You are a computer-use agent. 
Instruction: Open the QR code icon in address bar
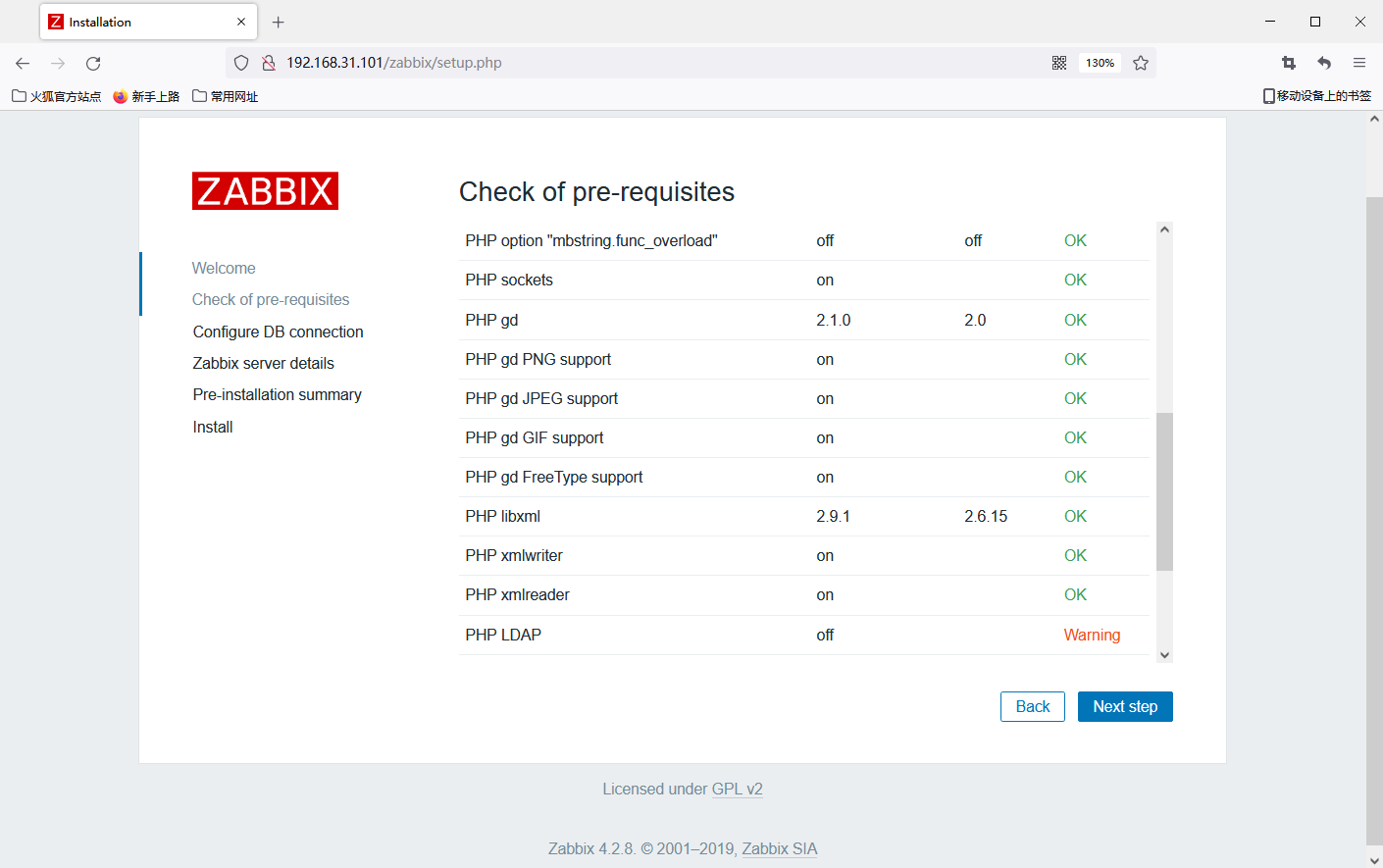click(x=1059, y=62)
